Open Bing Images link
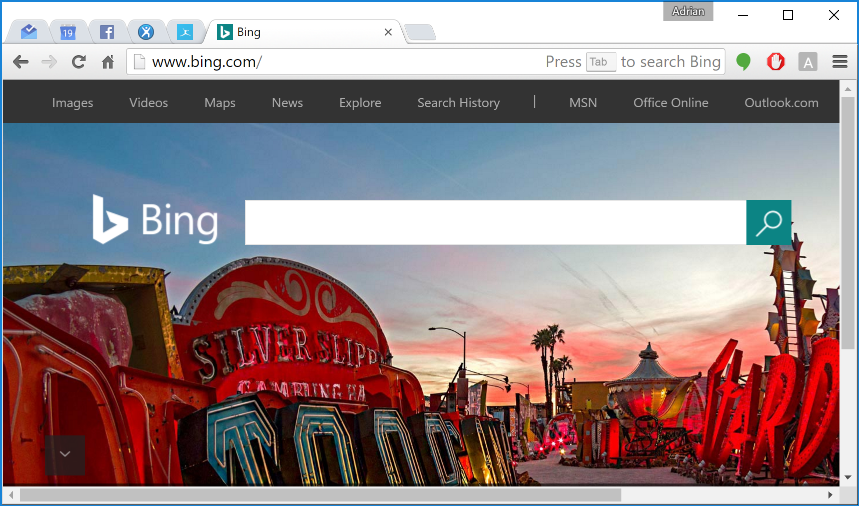The height and width of the screenshot is (506, 859). pos(72,102)
